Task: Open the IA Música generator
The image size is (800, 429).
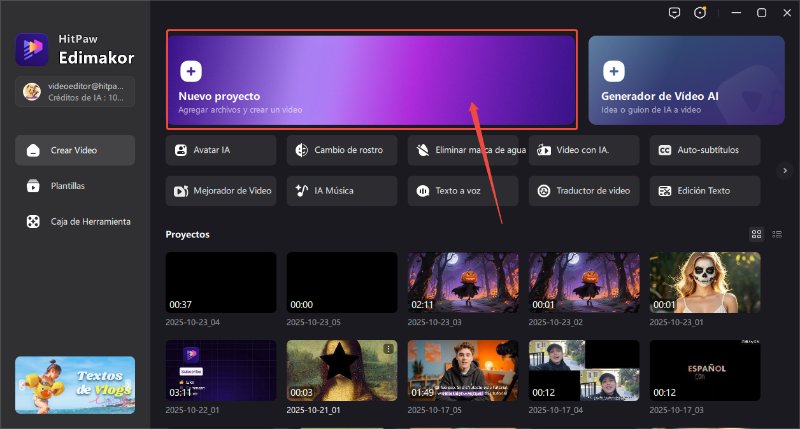Action: click(342, 190)
